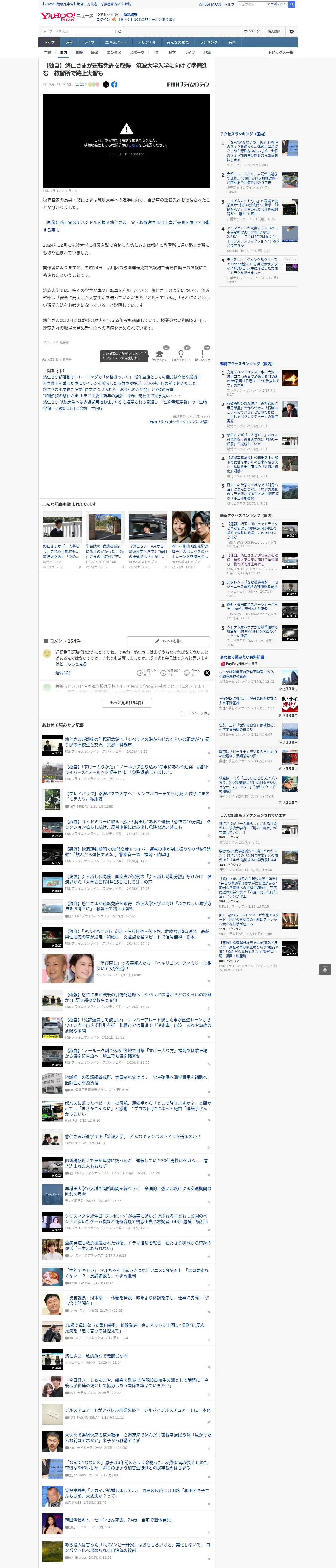Click the 新しい視点 exclamation reaction
This screenshot has height=1568, width=336.
pyautogui.click(x=203, y=355)
